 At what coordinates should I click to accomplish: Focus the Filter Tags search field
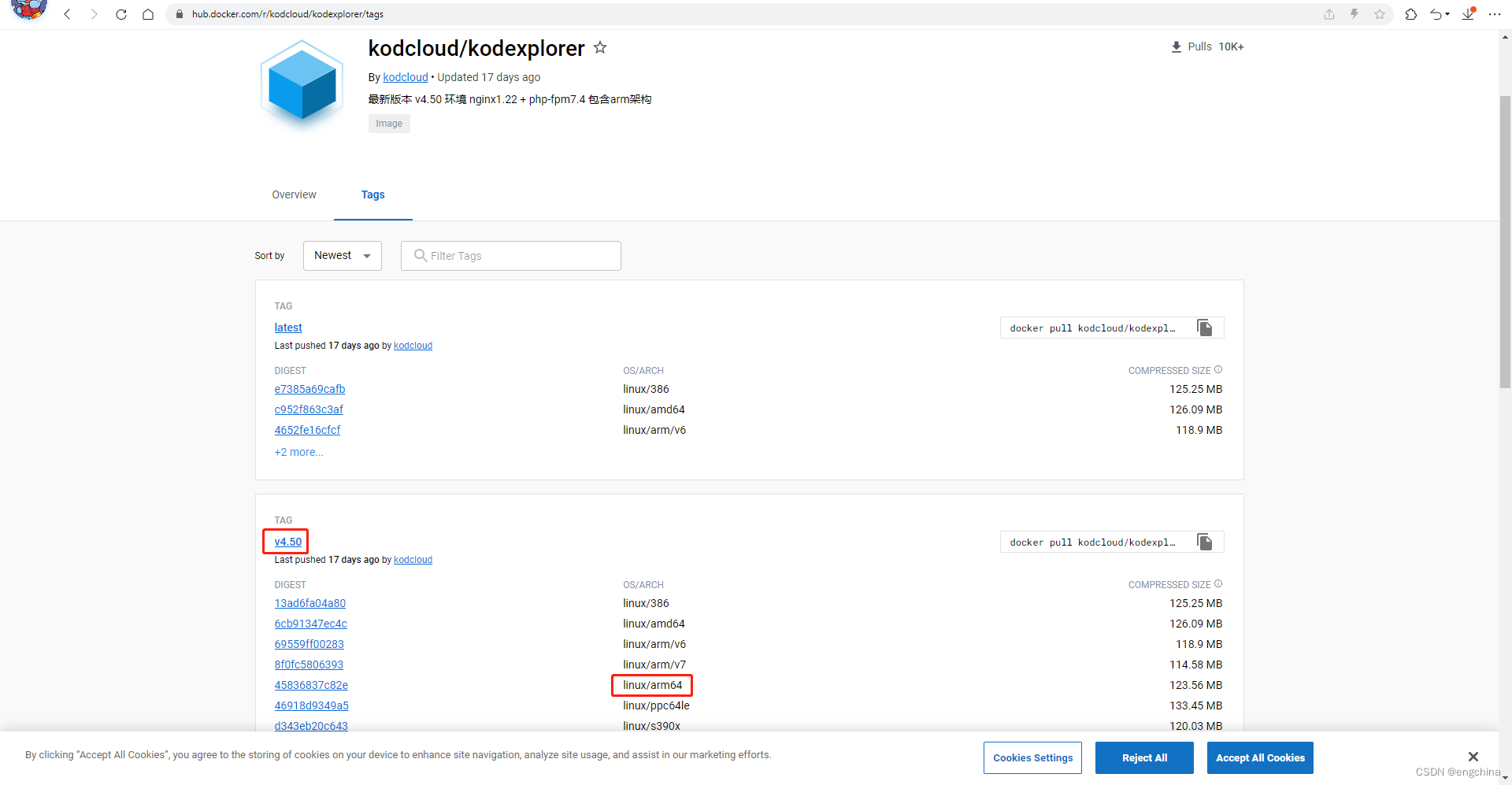coord(511,256)
